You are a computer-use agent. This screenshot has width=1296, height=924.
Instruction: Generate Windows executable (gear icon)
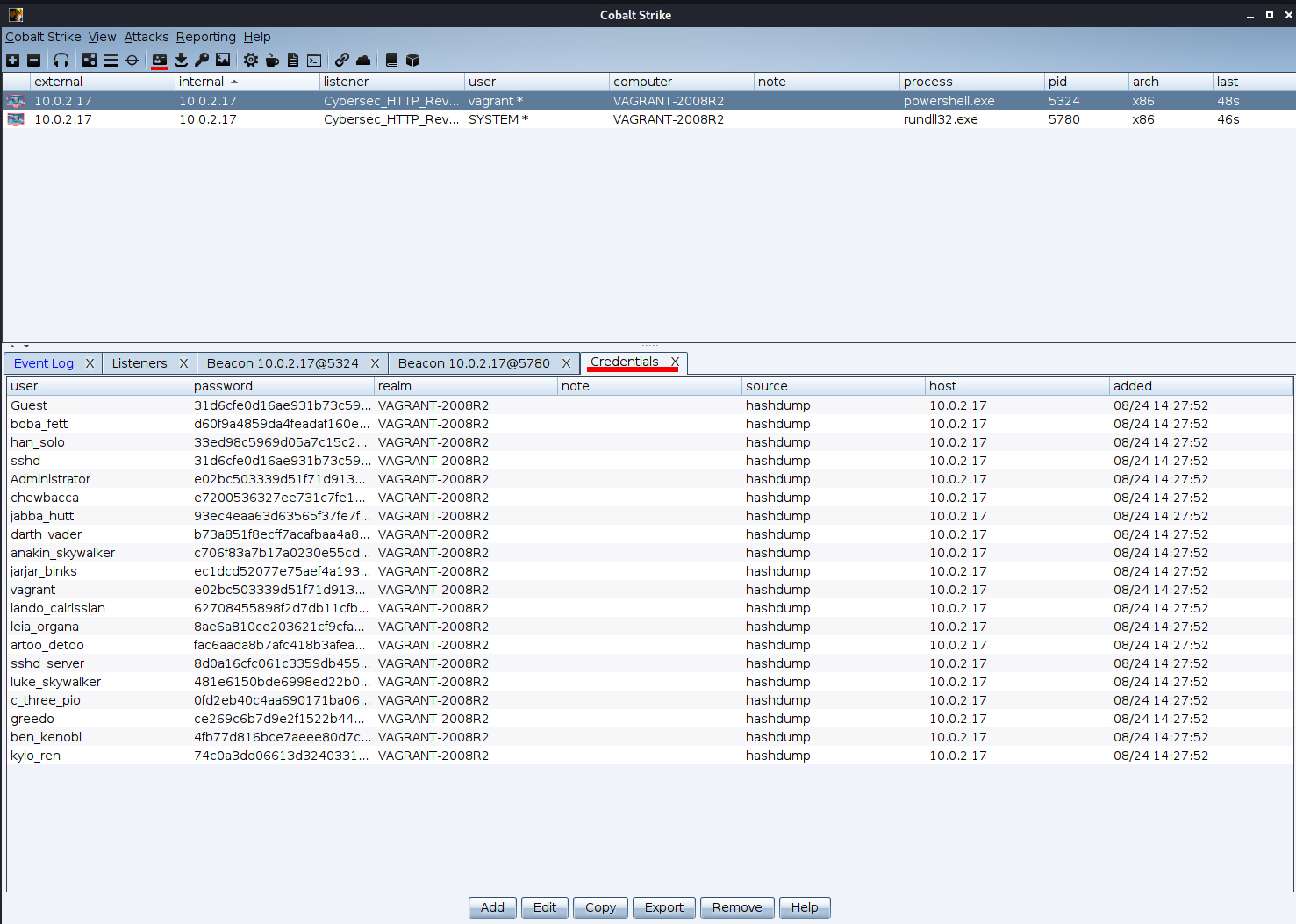tap(251, 60)
